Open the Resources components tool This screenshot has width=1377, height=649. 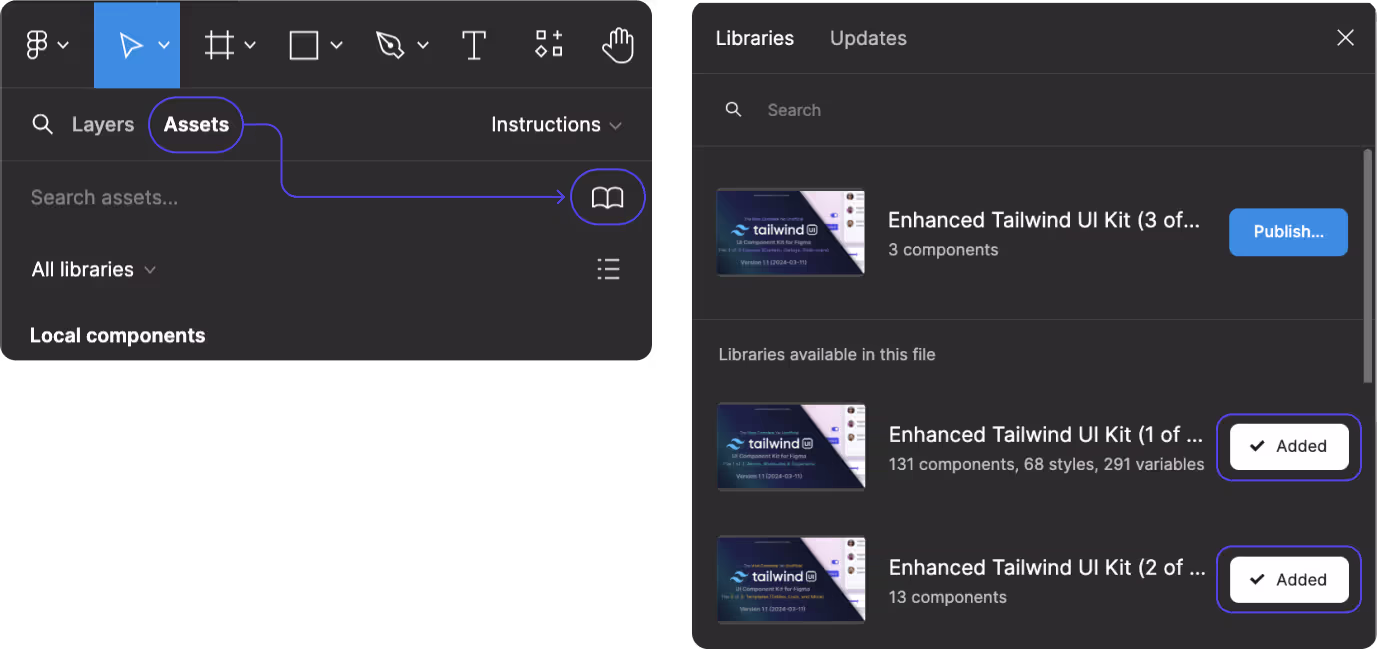(548, 44)
